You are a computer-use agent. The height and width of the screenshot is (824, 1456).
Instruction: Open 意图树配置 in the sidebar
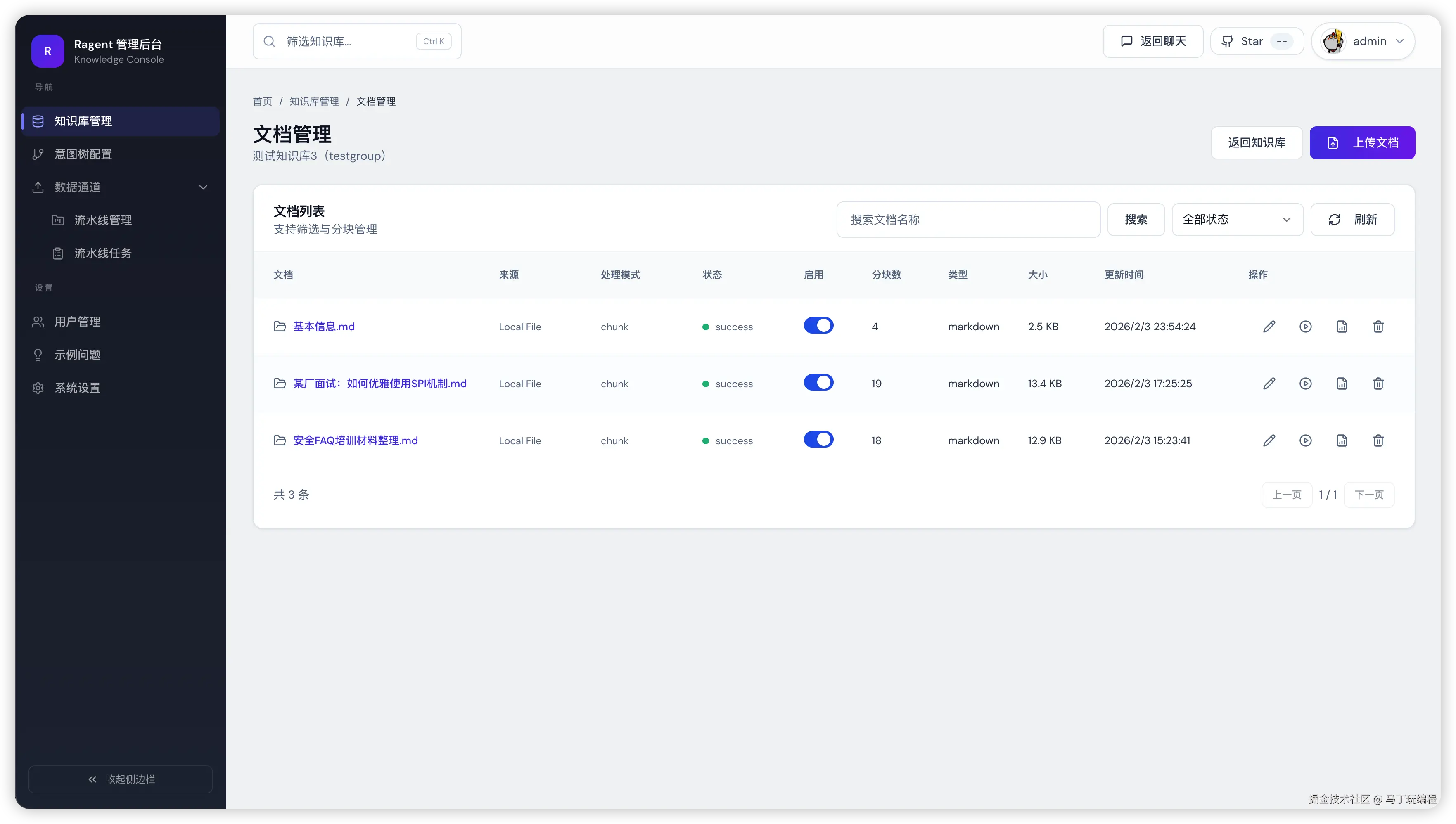pos(83,154)
